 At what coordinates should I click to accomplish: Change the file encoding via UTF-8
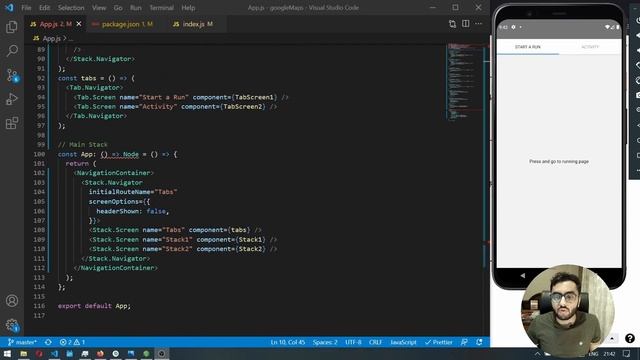coord(353,342)
